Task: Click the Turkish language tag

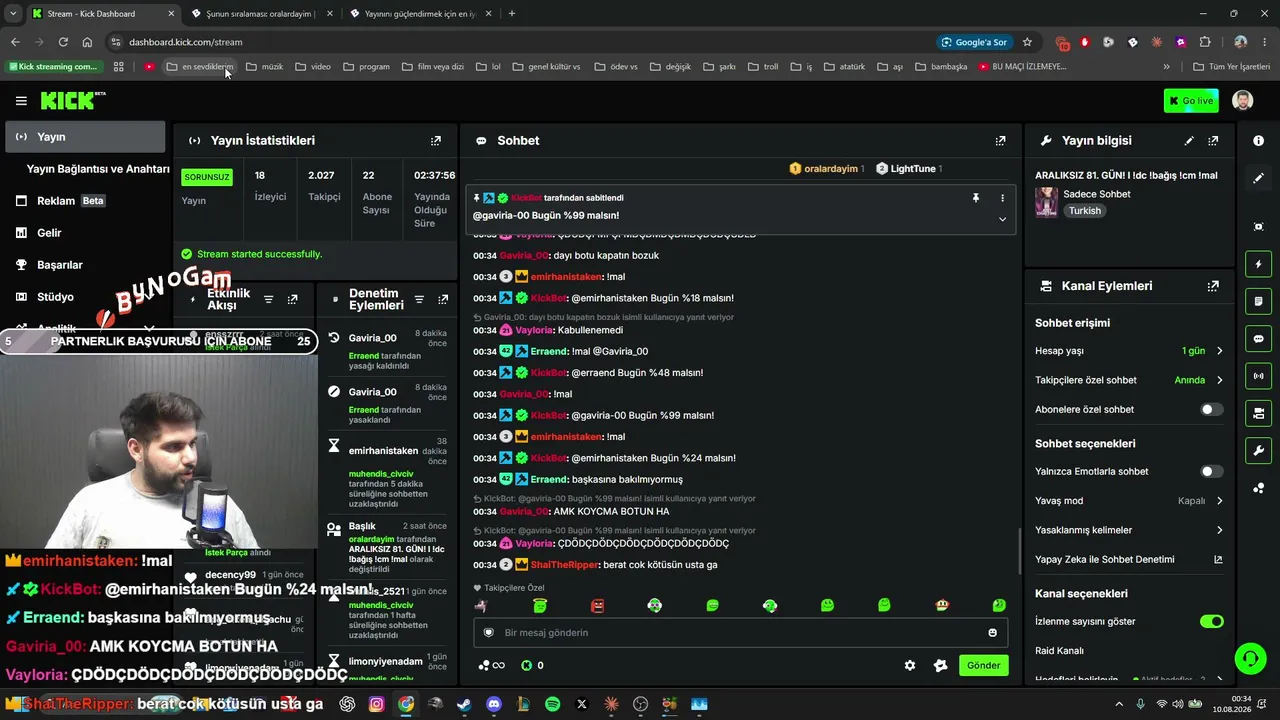Action: 1084,211
